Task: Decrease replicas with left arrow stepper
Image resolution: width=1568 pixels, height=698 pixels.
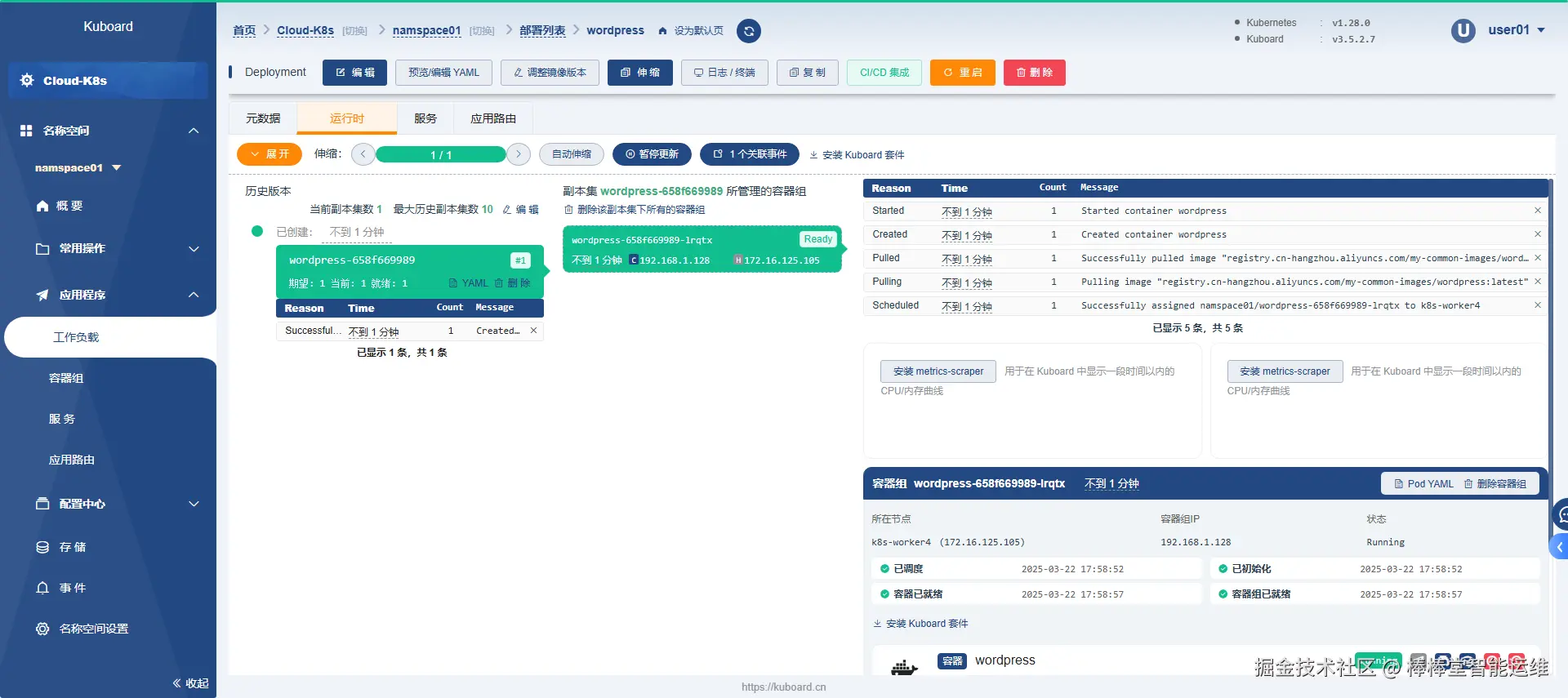Action: click(x=363, y=154)
